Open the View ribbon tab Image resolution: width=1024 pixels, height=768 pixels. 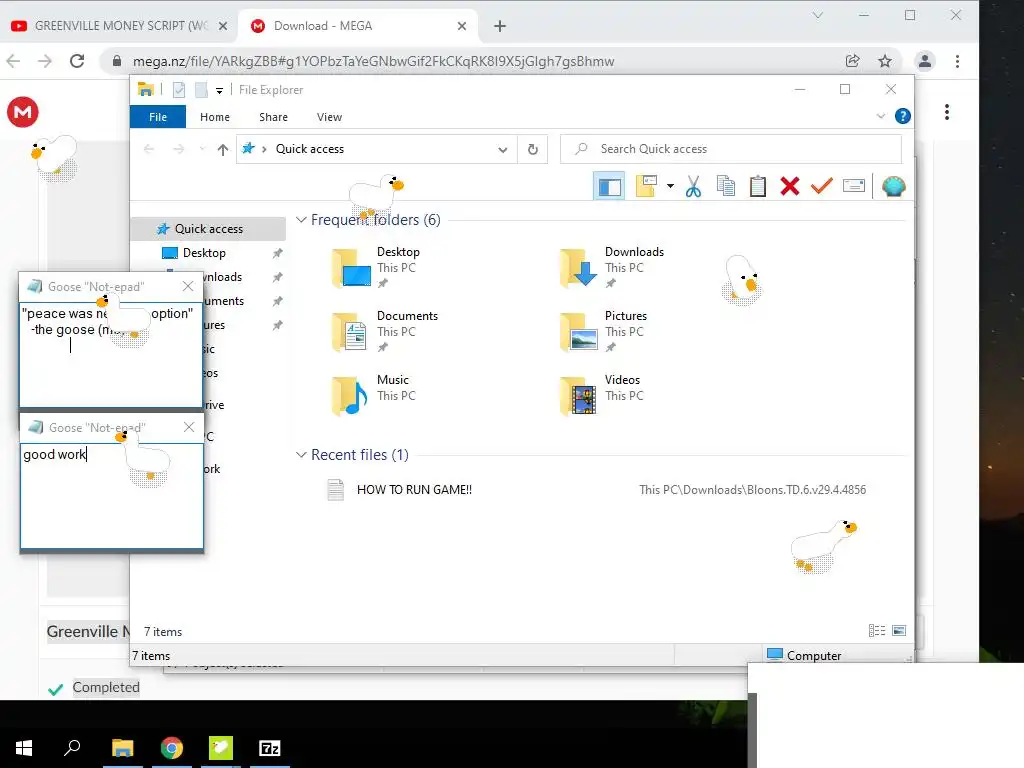tap(329, 117)
